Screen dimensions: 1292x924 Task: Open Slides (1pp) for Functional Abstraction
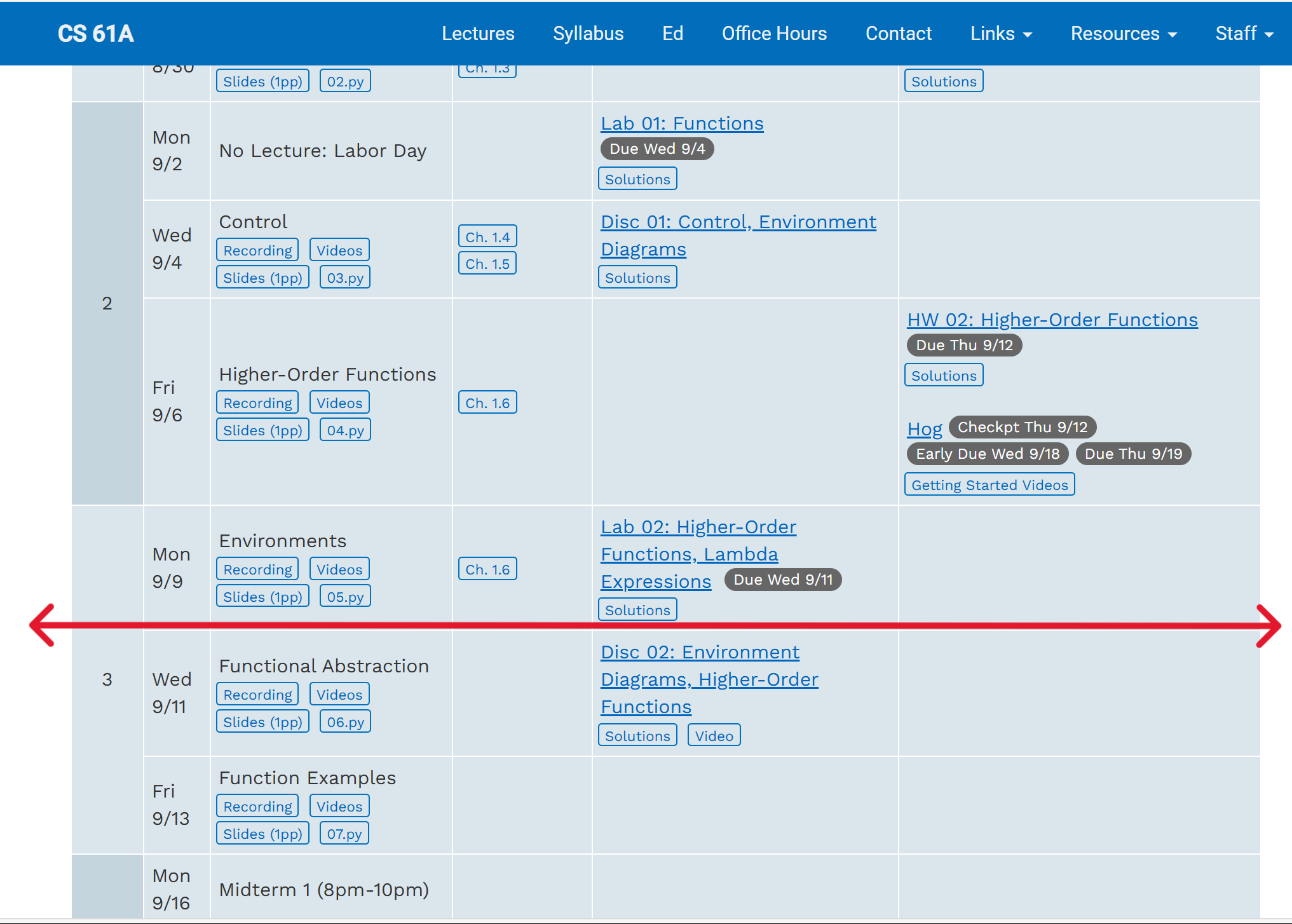[x=262, y=722]
